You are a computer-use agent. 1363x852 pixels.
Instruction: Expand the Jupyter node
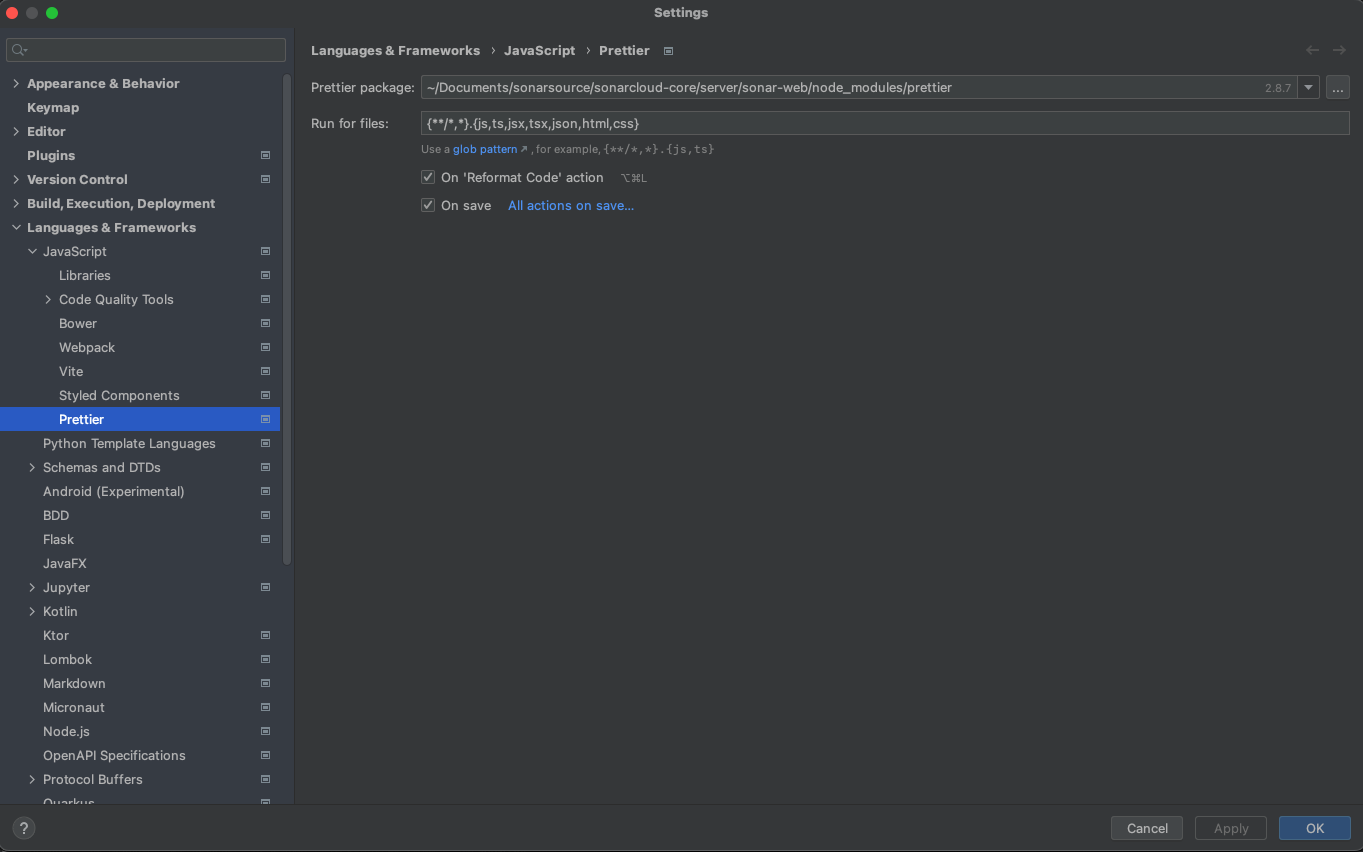[32, 587]
